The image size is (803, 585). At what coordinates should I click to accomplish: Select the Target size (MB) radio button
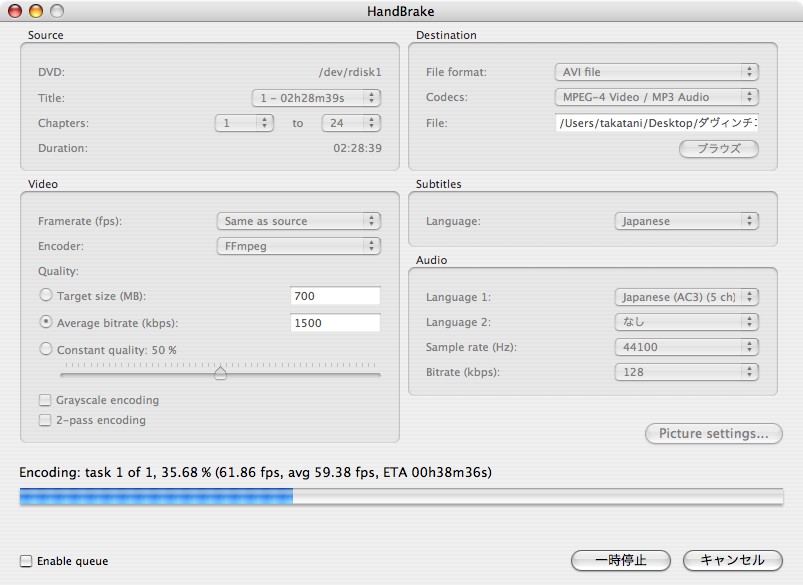point(46,295)
